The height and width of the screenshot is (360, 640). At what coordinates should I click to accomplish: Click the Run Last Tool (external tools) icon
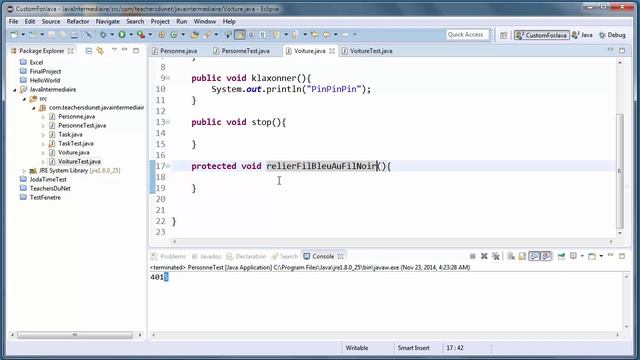click(x=141, y=35)
